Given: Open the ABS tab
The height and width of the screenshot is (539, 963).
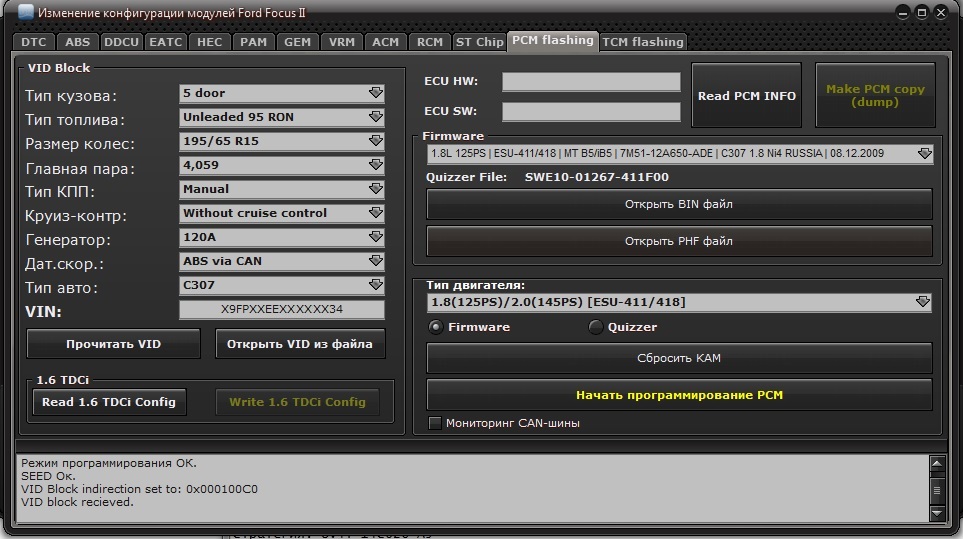Looking at the screenshot, I should (x=77, y=42).
